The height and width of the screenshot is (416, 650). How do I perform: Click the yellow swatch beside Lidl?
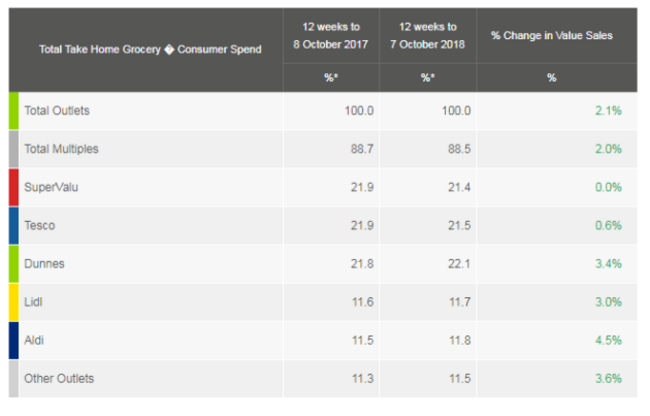coord(14,302)
